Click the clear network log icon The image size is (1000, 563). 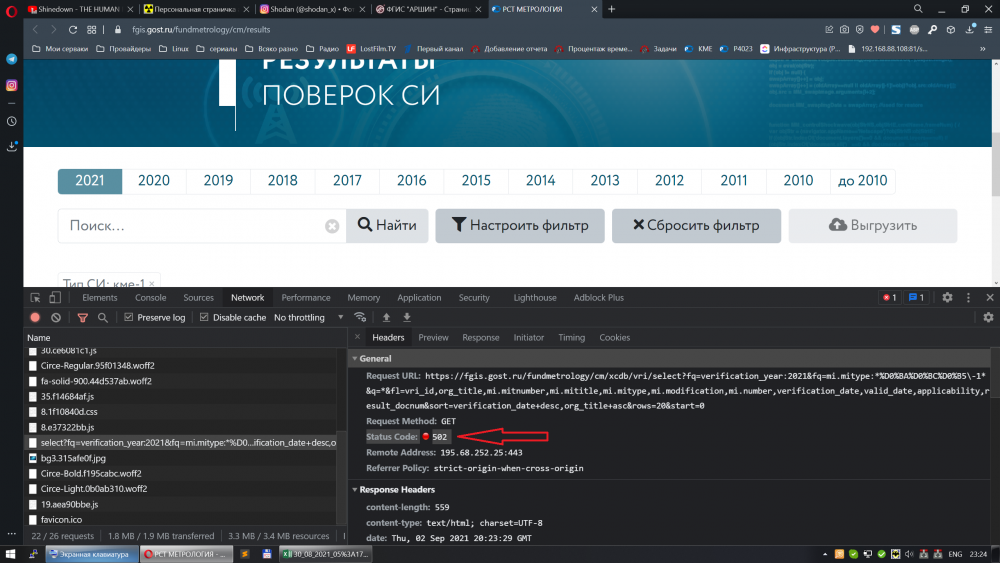(56, 318)
